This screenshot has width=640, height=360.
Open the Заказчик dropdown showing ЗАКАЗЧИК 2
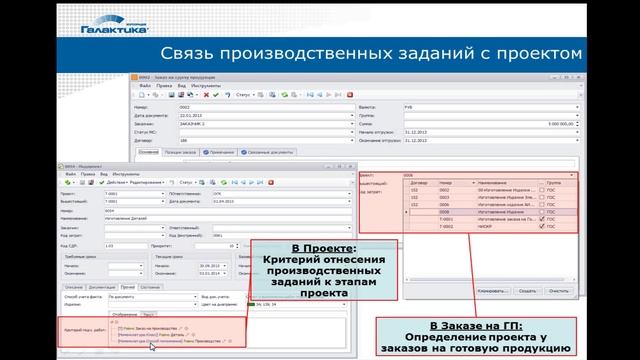point(352,124)
